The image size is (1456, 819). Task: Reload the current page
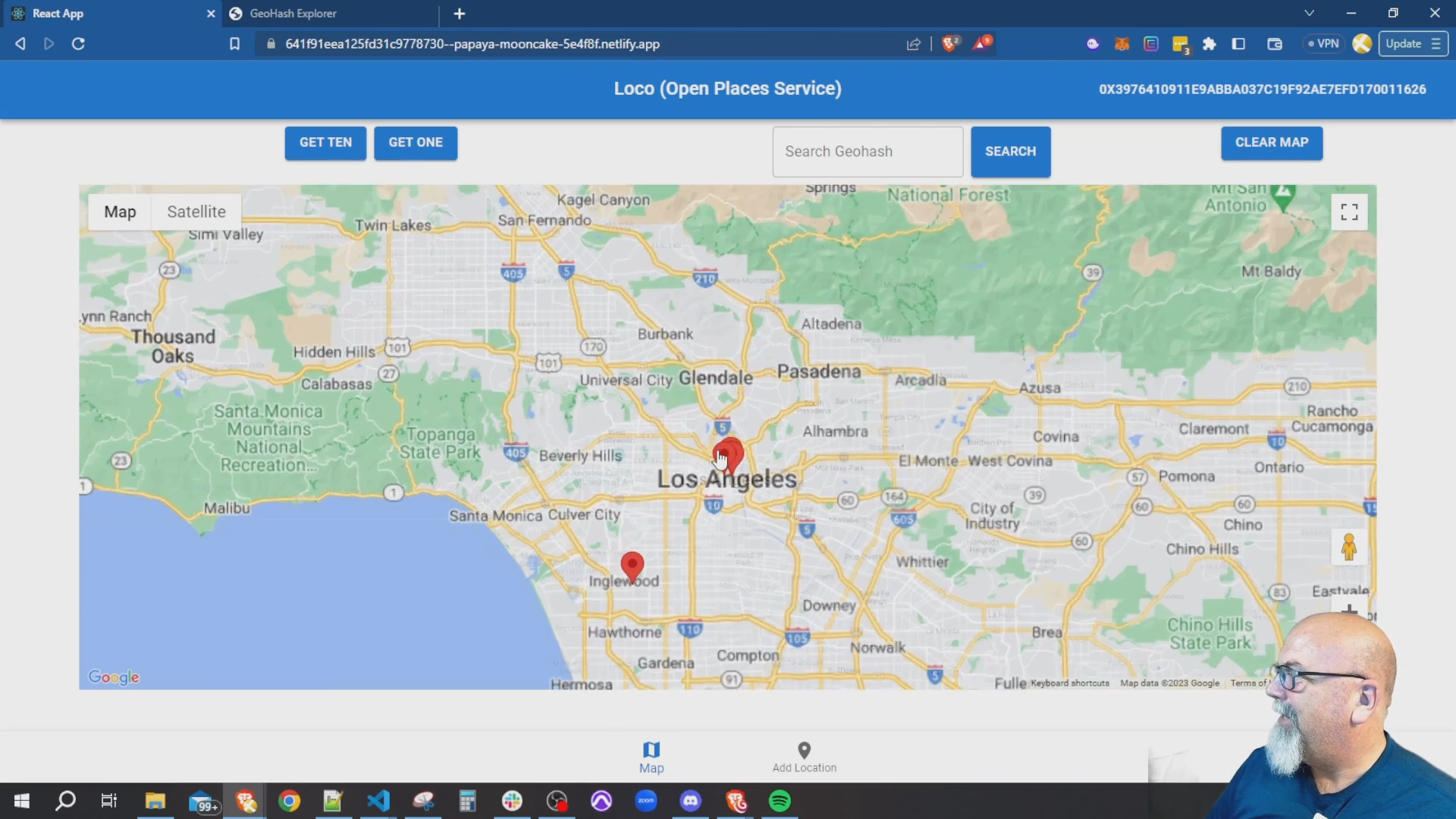78,44
